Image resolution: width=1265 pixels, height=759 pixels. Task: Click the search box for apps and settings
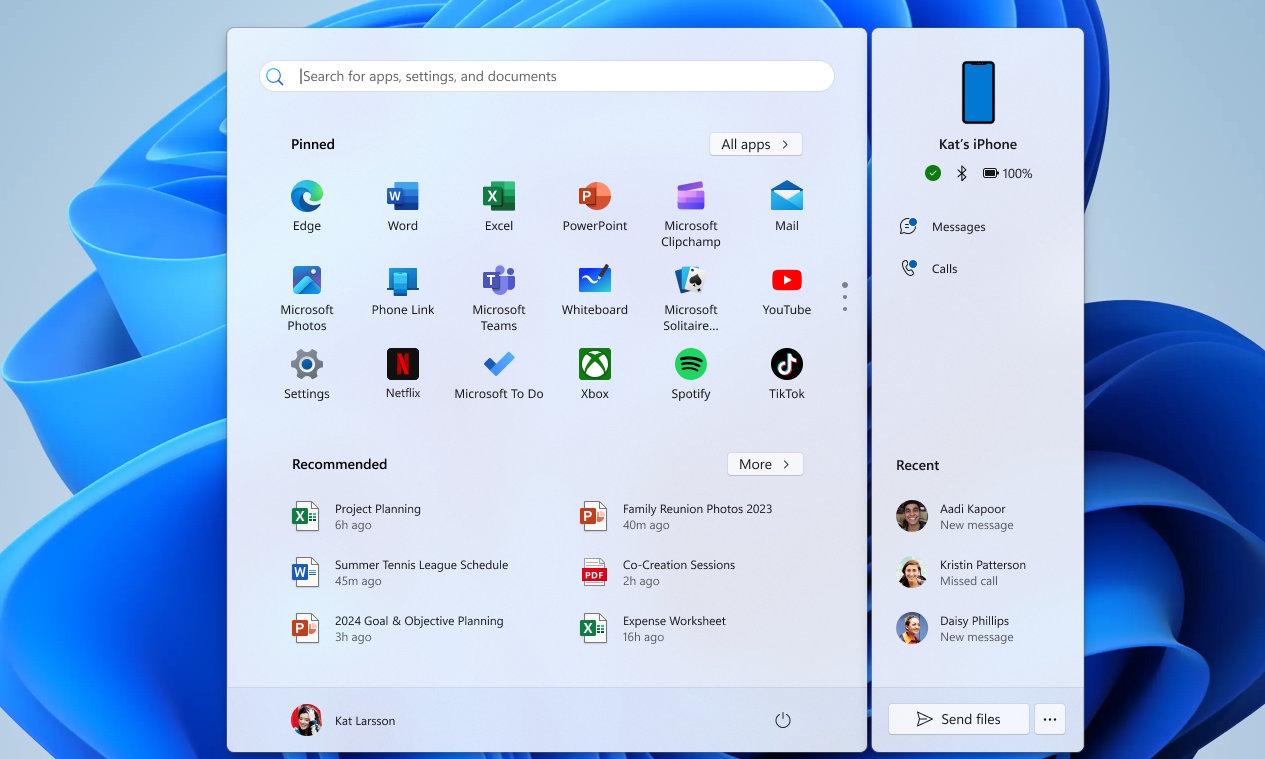click(x=546, y=76)
